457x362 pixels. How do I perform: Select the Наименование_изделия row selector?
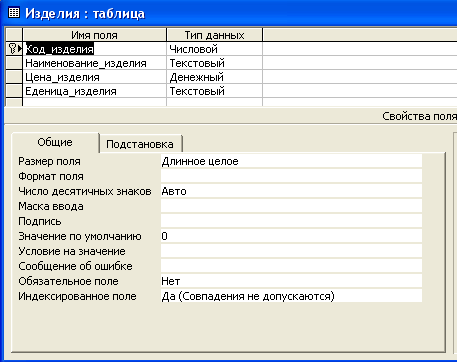[14, 63]
